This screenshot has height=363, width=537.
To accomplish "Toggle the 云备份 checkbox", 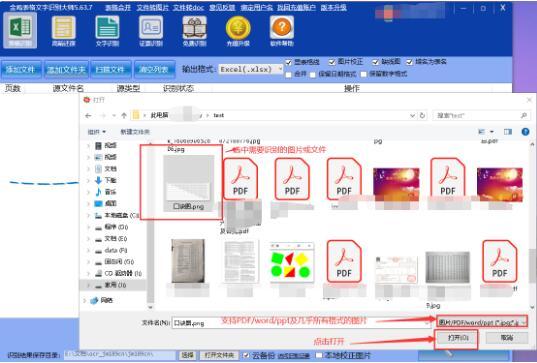I will pyautogui.click(x=246, y=355).
